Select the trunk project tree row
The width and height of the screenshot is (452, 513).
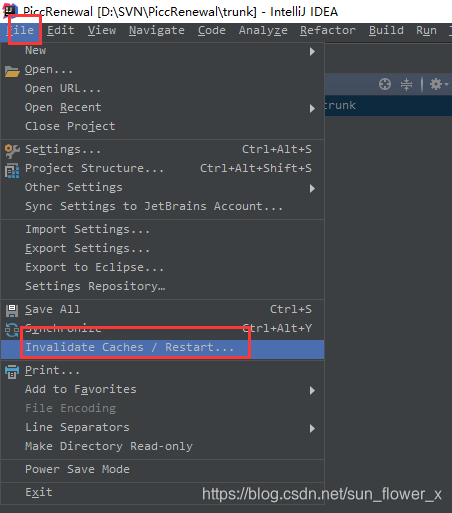388,106
